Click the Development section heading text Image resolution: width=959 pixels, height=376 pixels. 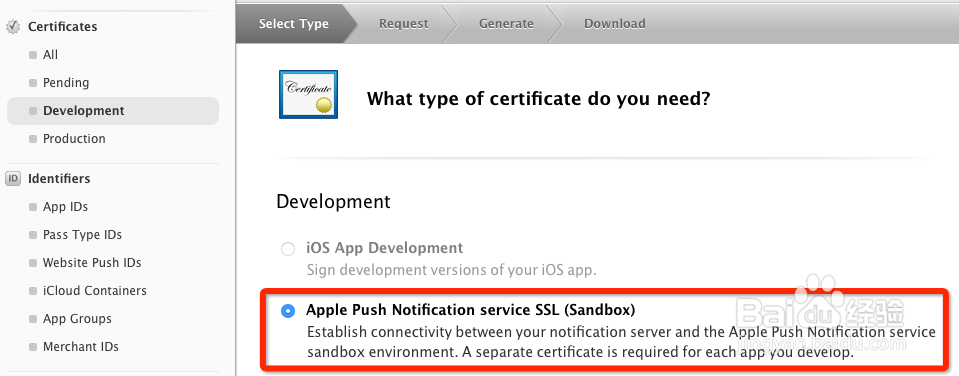coord(333,202)
